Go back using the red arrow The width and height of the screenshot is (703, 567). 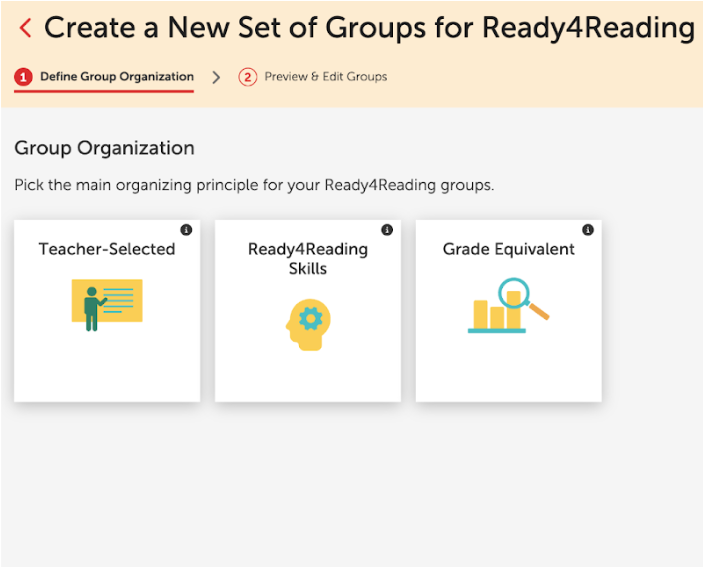(26, 28)
